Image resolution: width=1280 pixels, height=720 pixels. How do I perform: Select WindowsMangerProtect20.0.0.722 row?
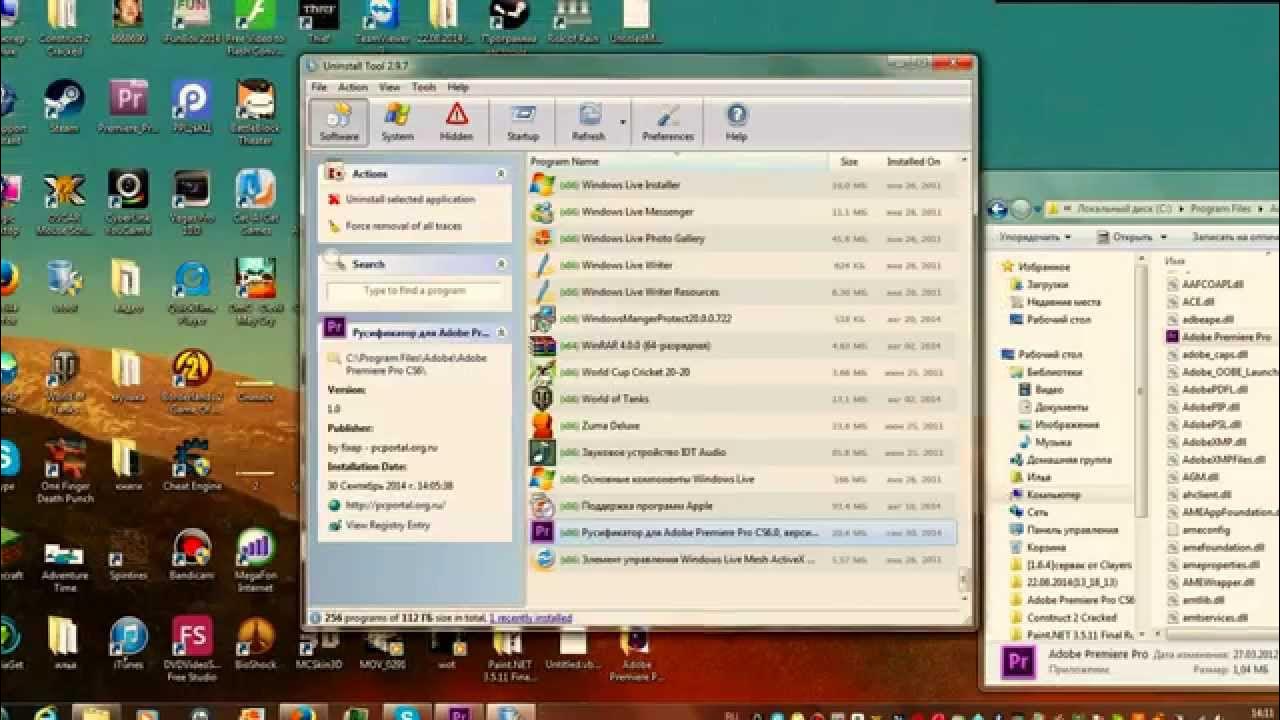pos(742,319)
